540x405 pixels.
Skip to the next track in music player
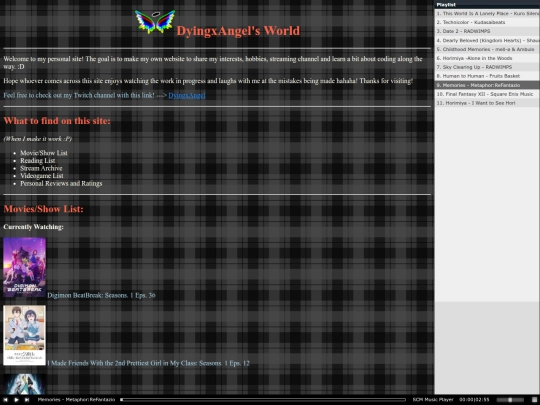[x=27, y=399]
